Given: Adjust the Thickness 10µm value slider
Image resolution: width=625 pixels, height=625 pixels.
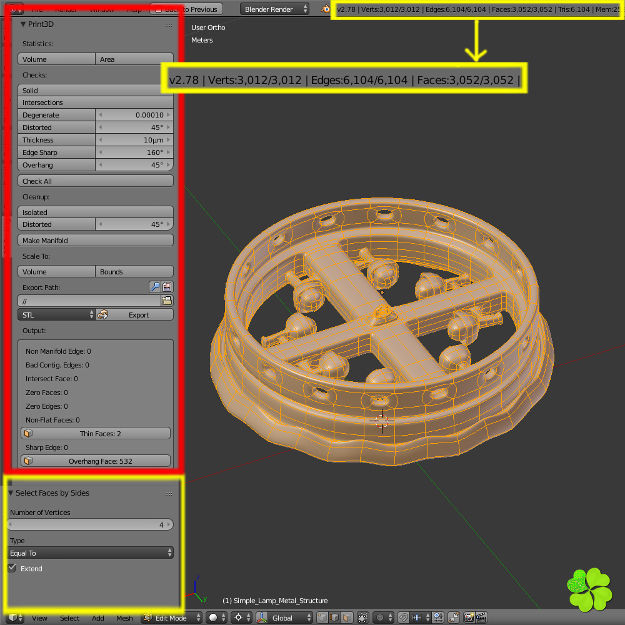Looking at the screenshot, I should [135, 140].
